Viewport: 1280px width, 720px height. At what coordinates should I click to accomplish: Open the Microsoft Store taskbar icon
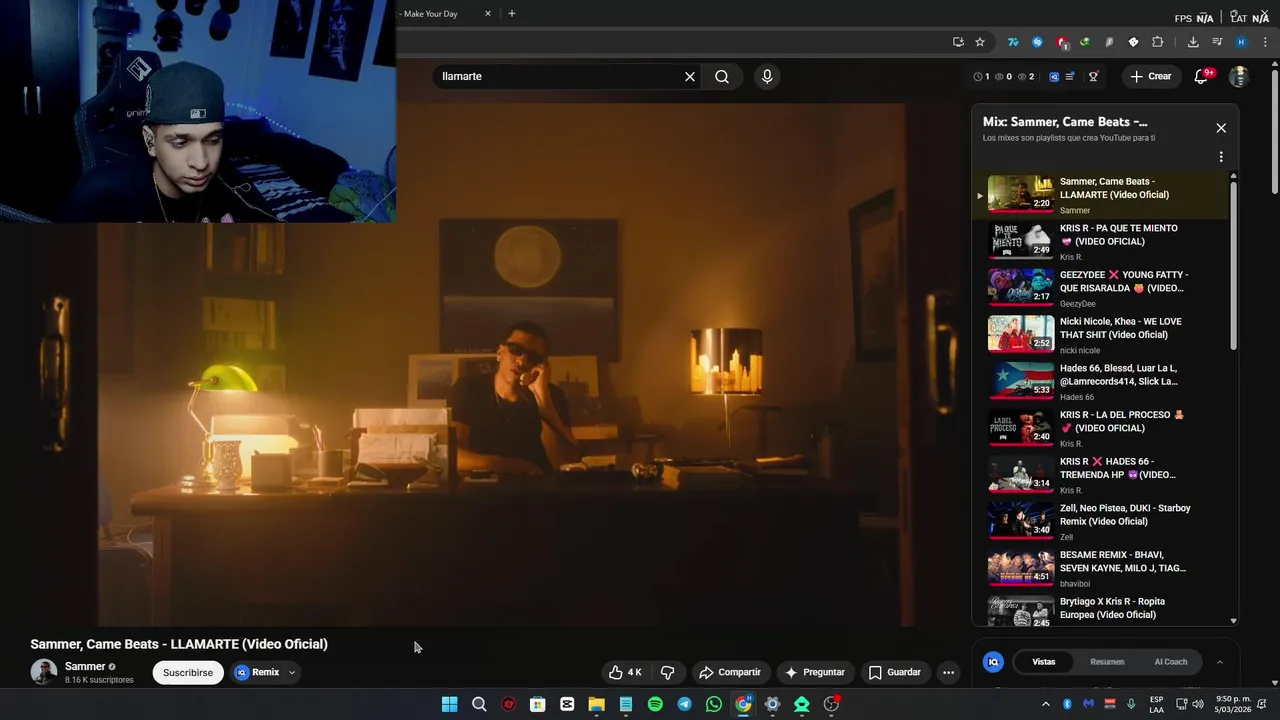(538, 704)
